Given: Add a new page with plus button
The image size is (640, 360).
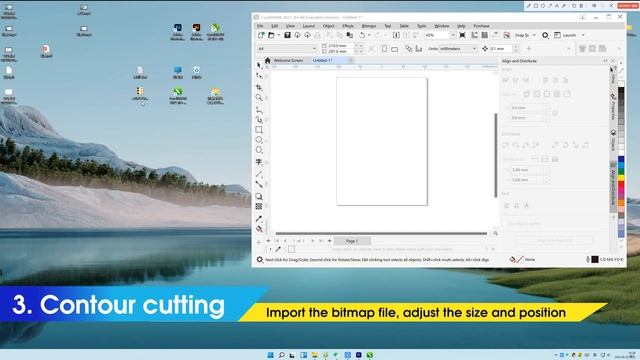Looking at the screenshot, I should 329,241.
